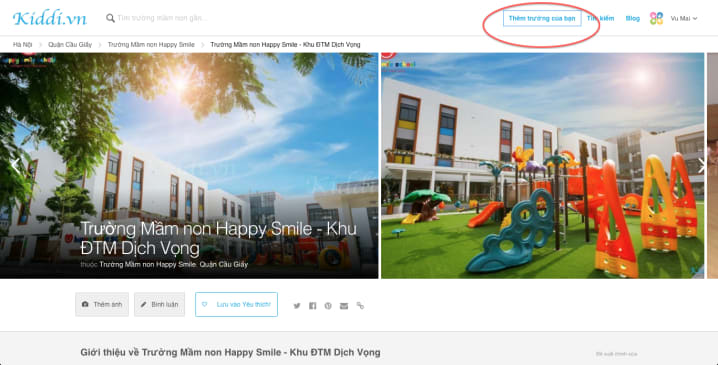Go to Quận Cầu Giấy breadcrumb
The height and width of the screenshot is (365, 718).
[x=70, y=44]
